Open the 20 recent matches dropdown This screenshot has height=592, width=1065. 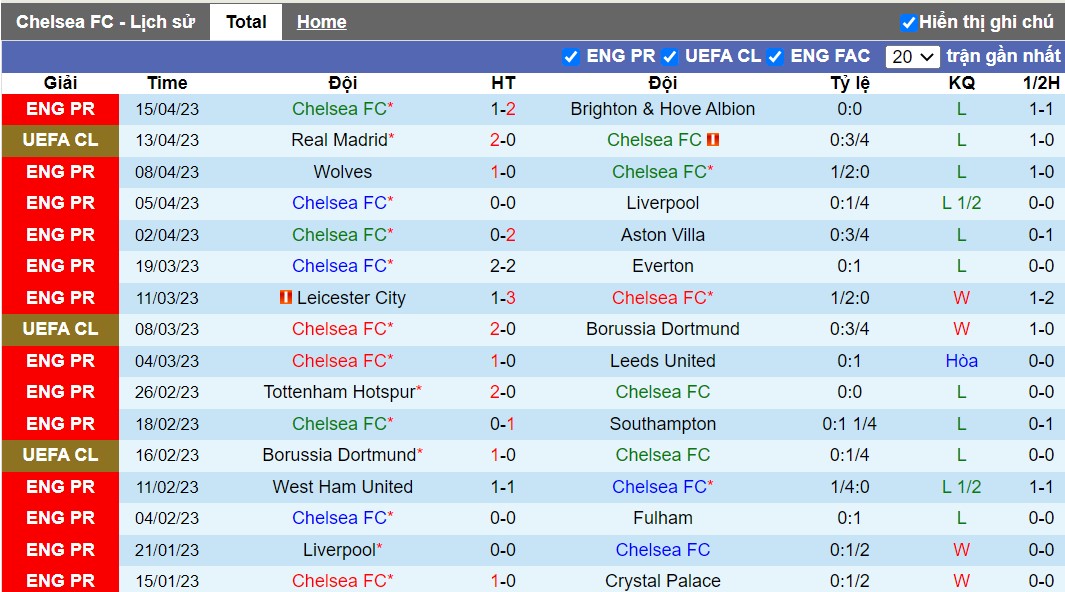(x=912, y=56)
